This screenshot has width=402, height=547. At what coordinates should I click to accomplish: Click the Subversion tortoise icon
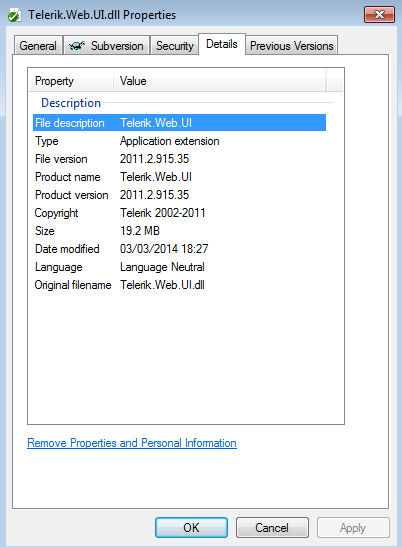tap(77, 45)
